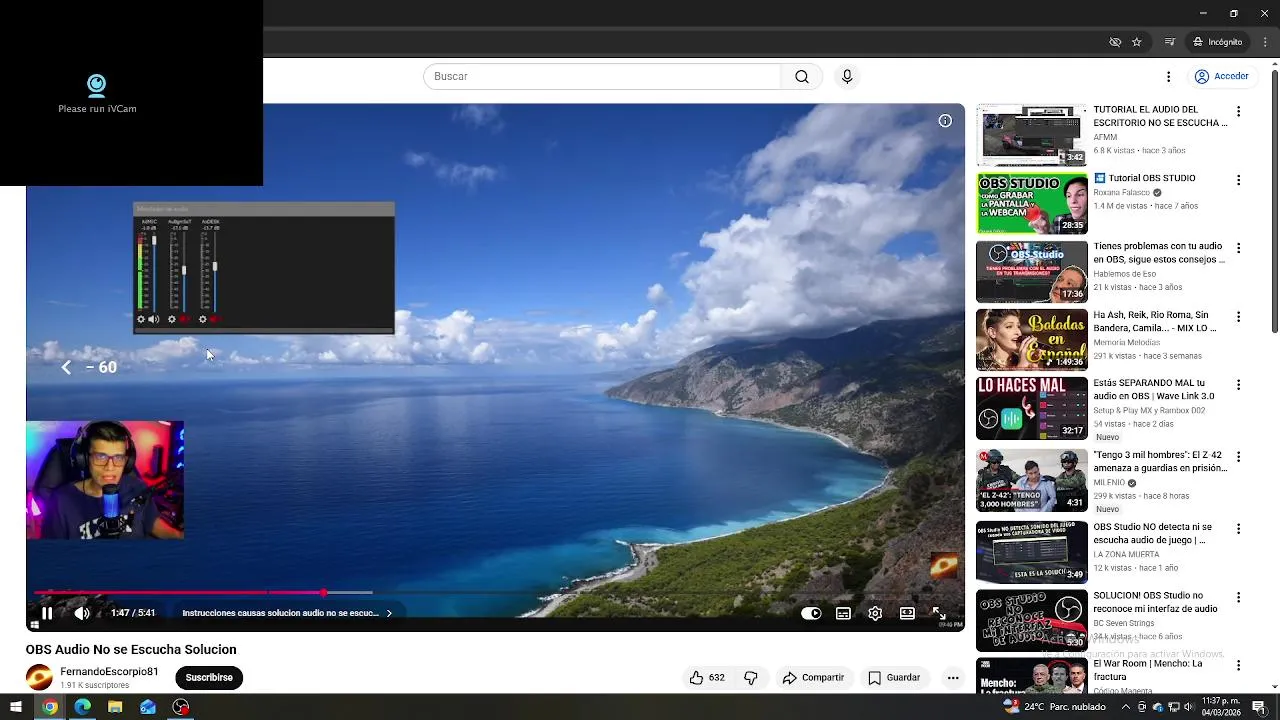This screenshot has height=720, width=1280.
Task: Open the 'TUTORIAL EL AUDIO DEL ESCRITORIO' video thumbnail
Action: pos(1032,135)
